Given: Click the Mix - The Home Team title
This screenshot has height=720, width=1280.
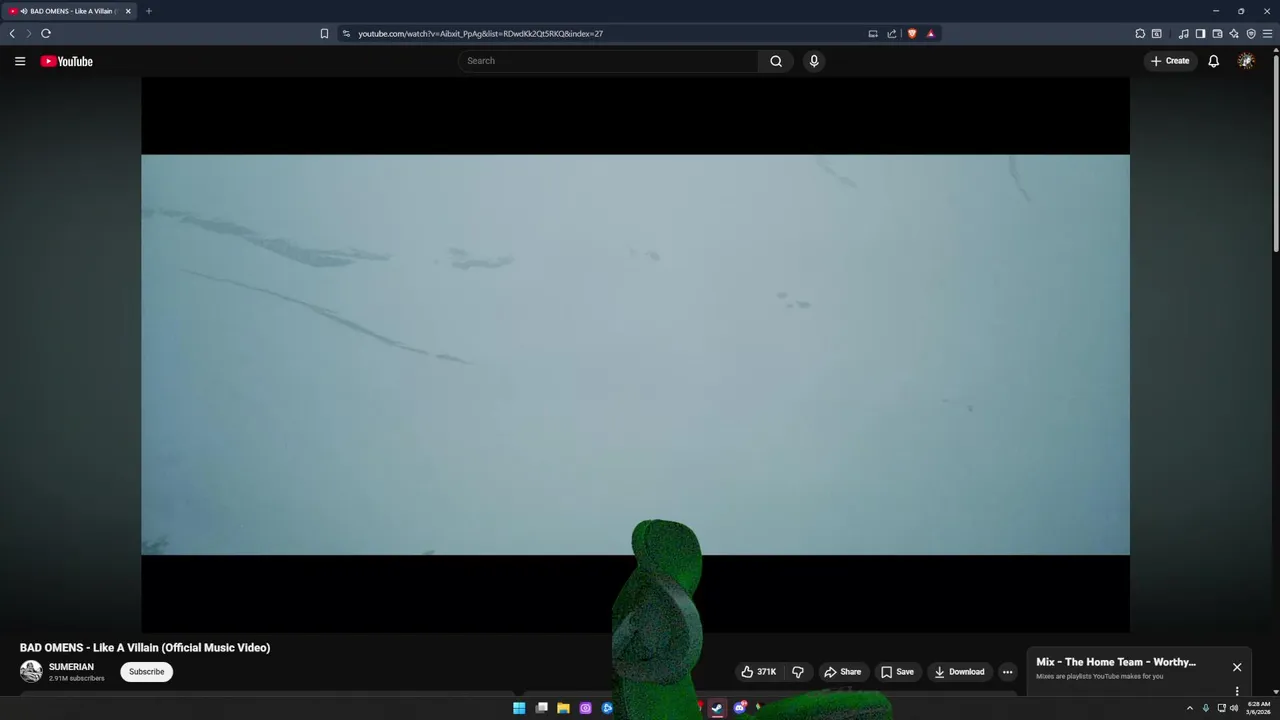Looking at the screenshot, I should pyautogui.click(x=1116, y=662).
